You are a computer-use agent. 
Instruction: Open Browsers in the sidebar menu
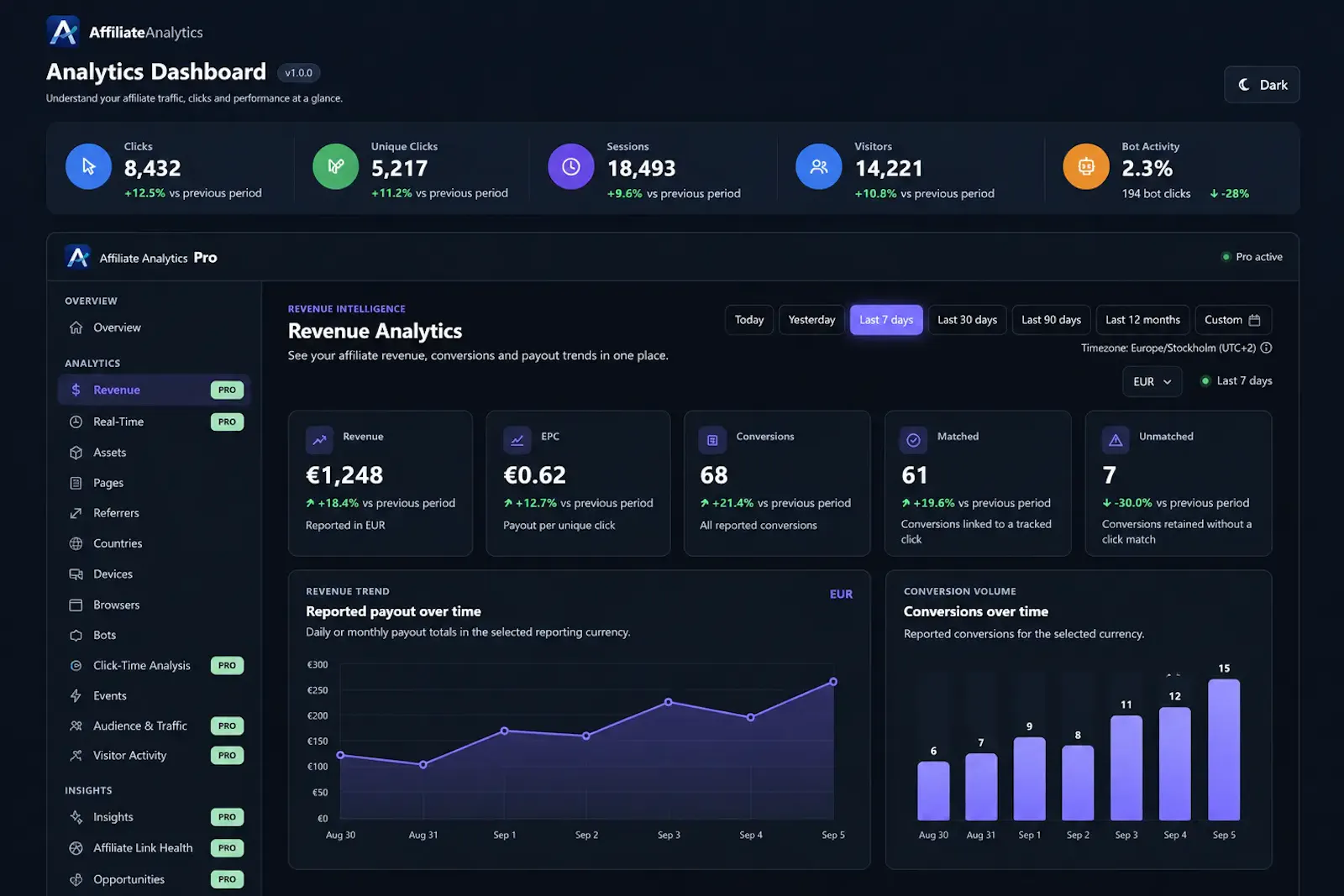[x=155, y=605]
